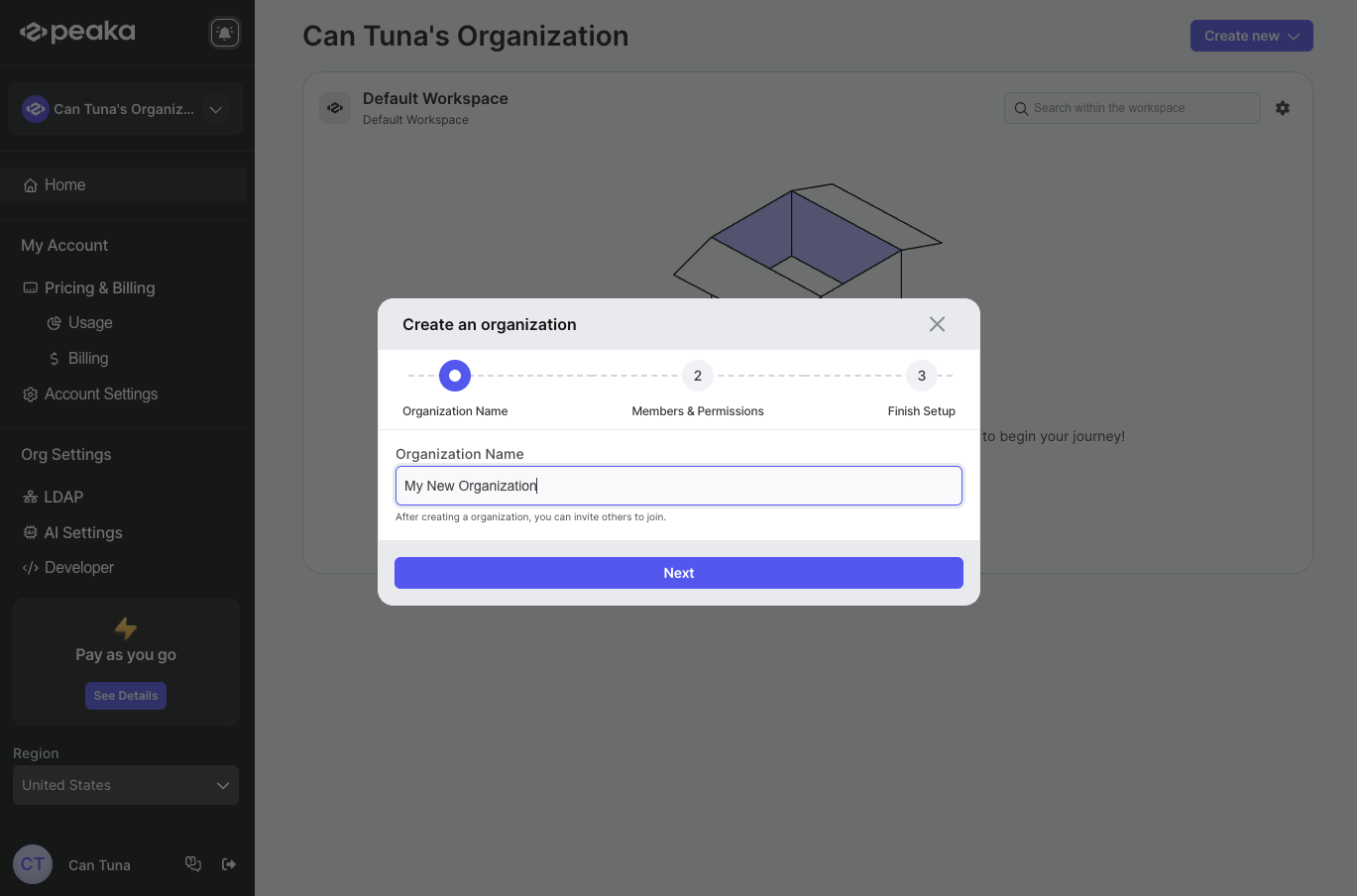Open the notifications bell
Image resolution: width=1357 pixels, height=896 pixels.
[x=224, y=32]
